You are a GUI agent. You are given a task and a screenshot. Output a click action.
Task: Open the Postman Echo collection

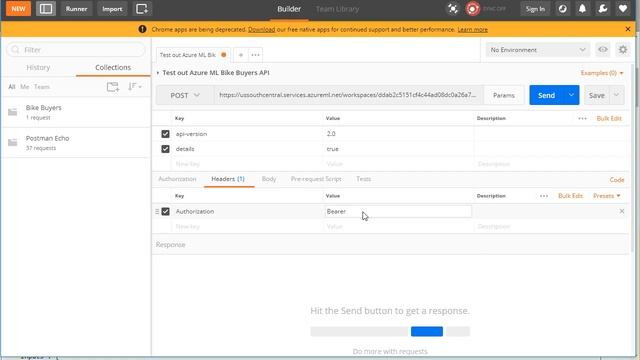point(76,143)
